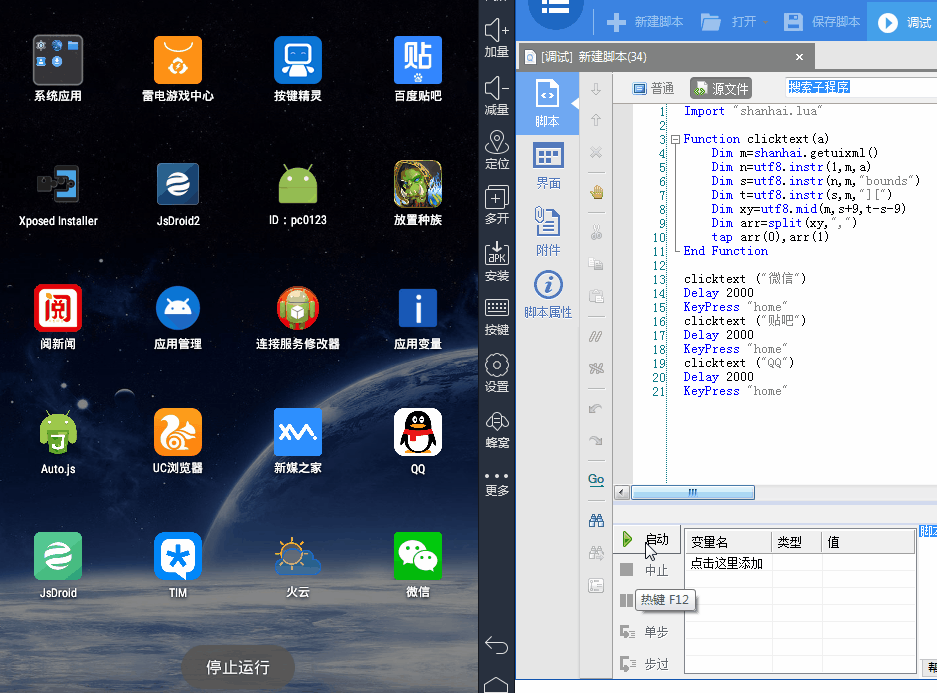Click 保存脚本 save script button
This screenshot has width=937, height=693.
click(x=822, y=22)
